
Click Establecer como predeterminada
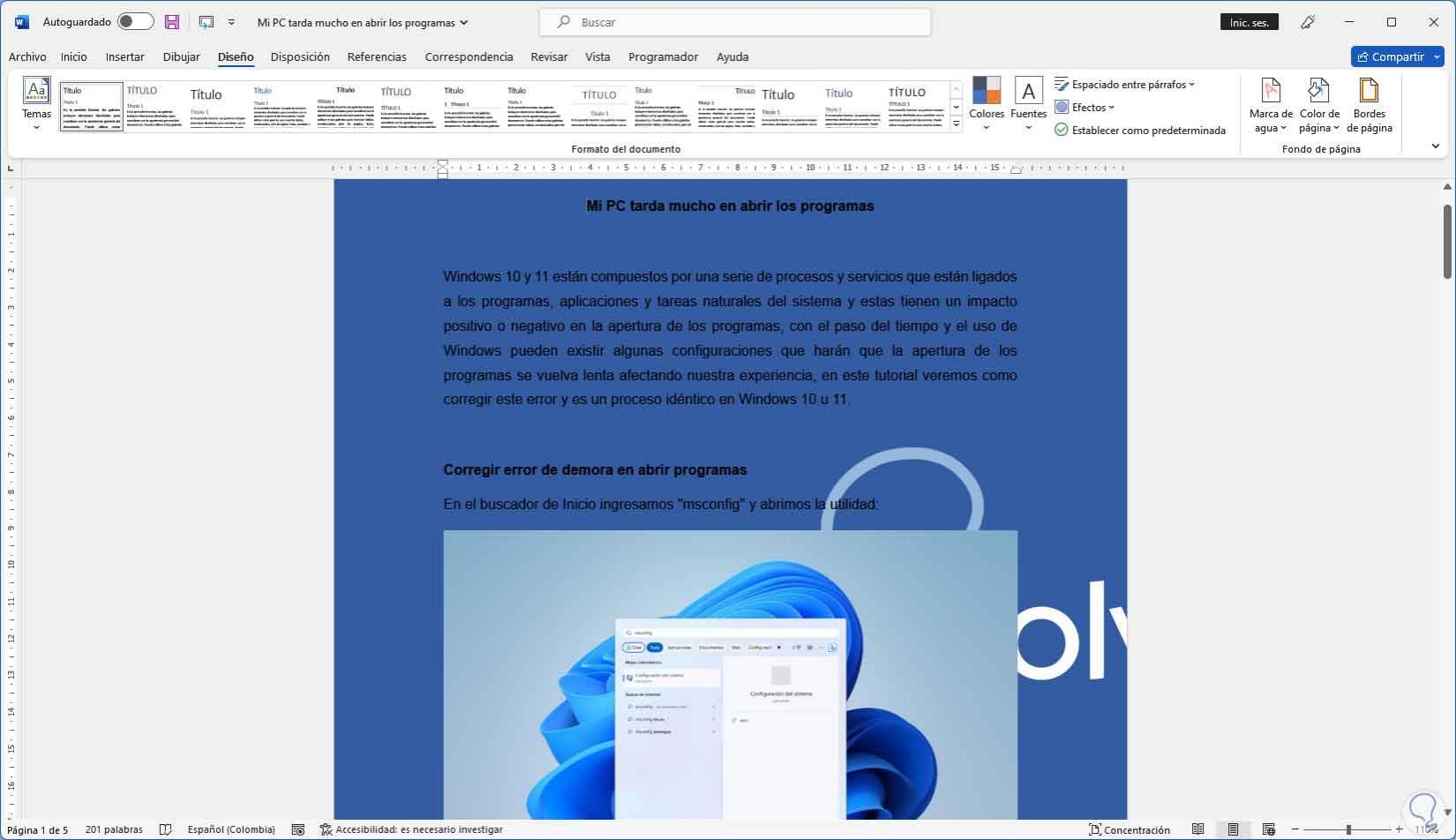[x=1140, y=131]
